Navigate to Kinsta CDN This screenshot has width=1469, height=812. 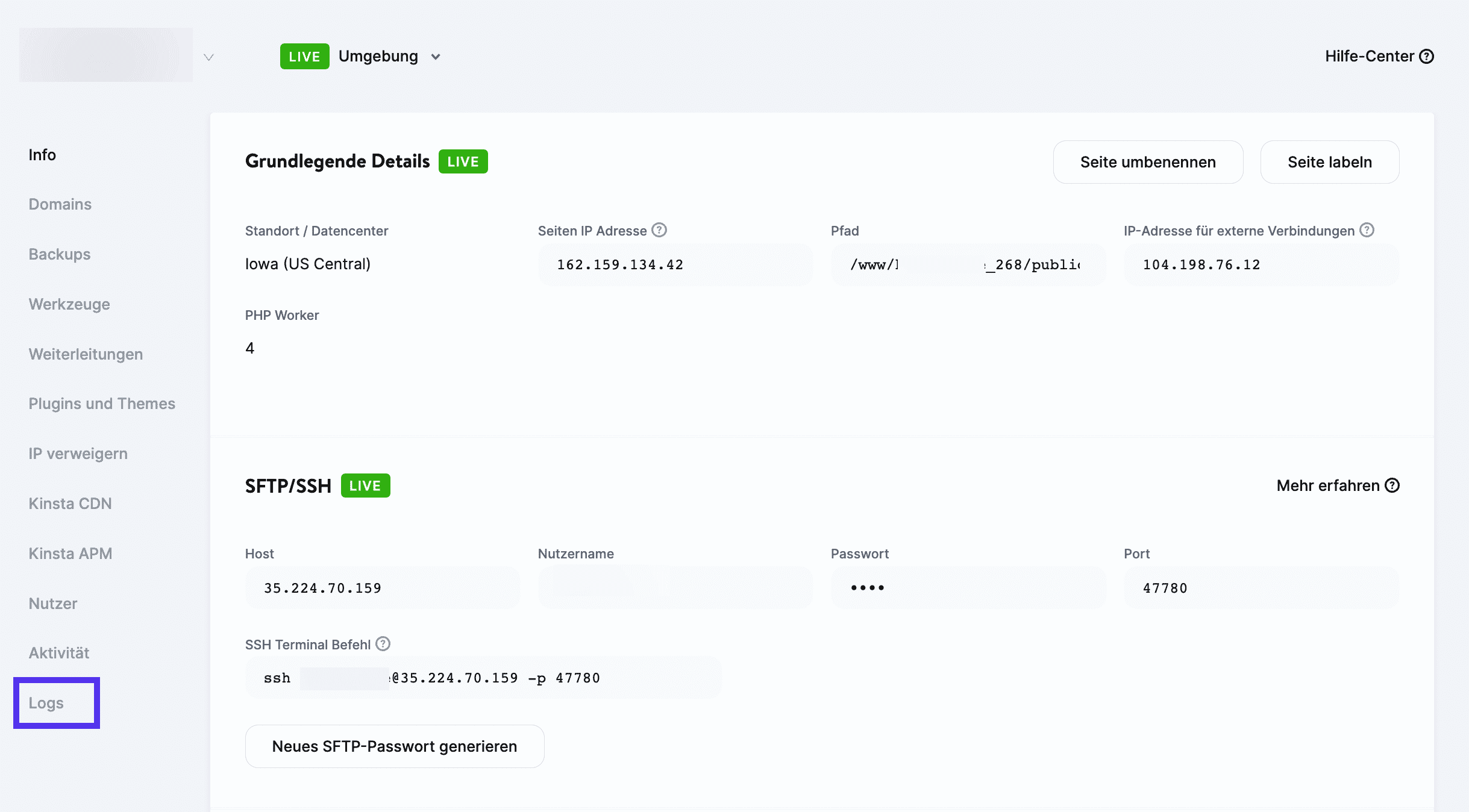click(70, 504)
